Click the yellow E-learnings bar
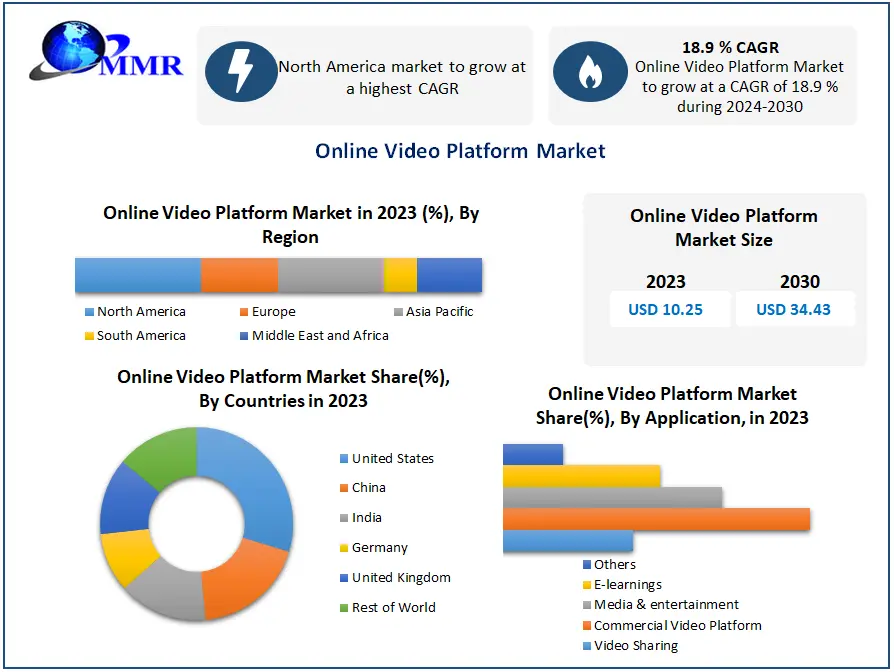The image size is (894, 672). coord(582,476)
